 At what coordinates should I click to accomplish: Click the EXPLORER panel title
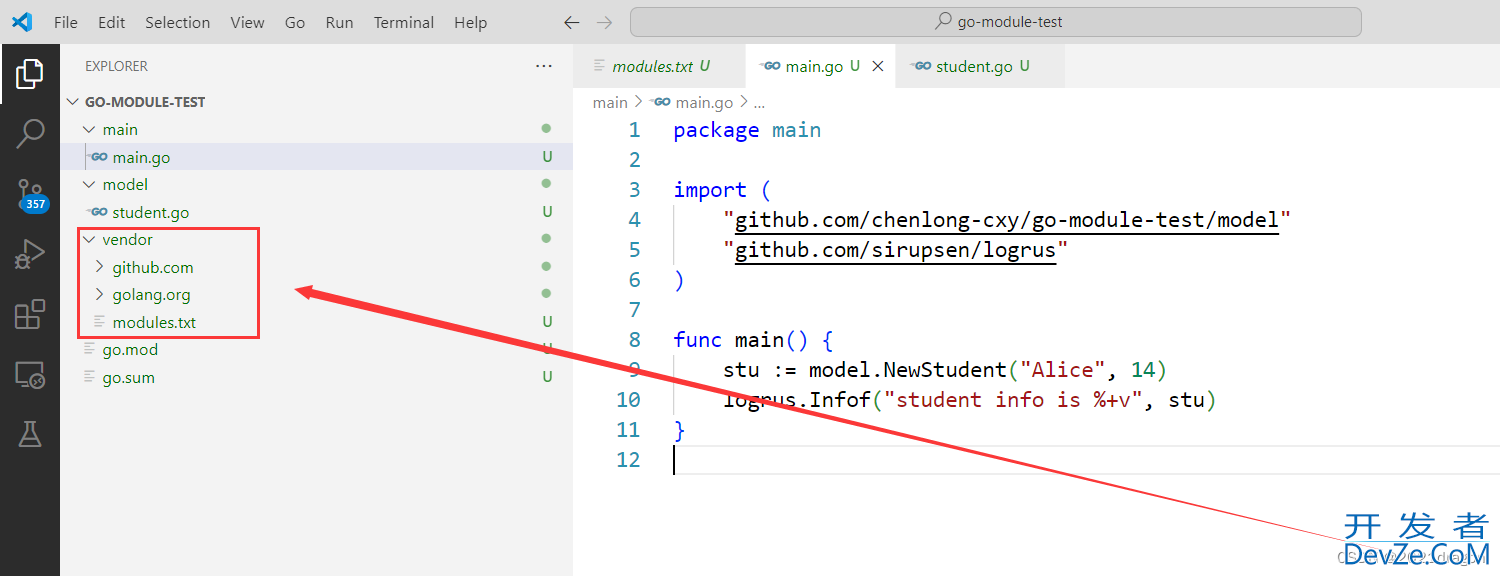(x=116, y=66)
